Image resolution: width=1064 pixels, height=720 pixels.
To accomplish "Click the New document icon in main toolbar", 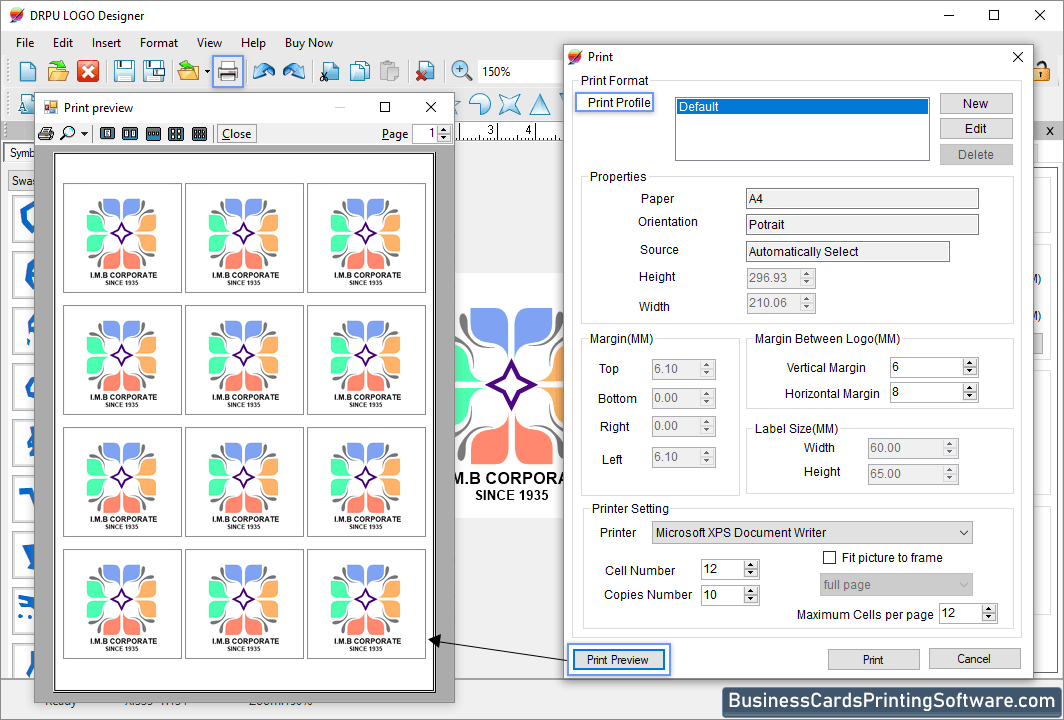I will click(28, 71).
